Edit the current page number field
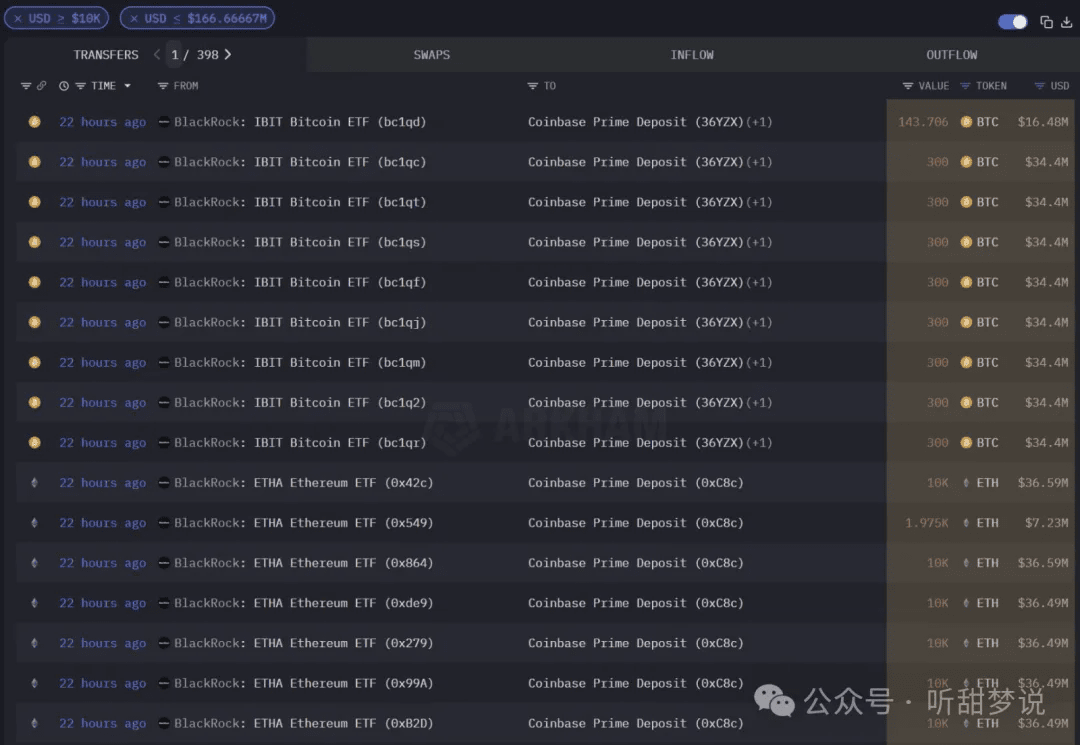 tap(175, 54)
